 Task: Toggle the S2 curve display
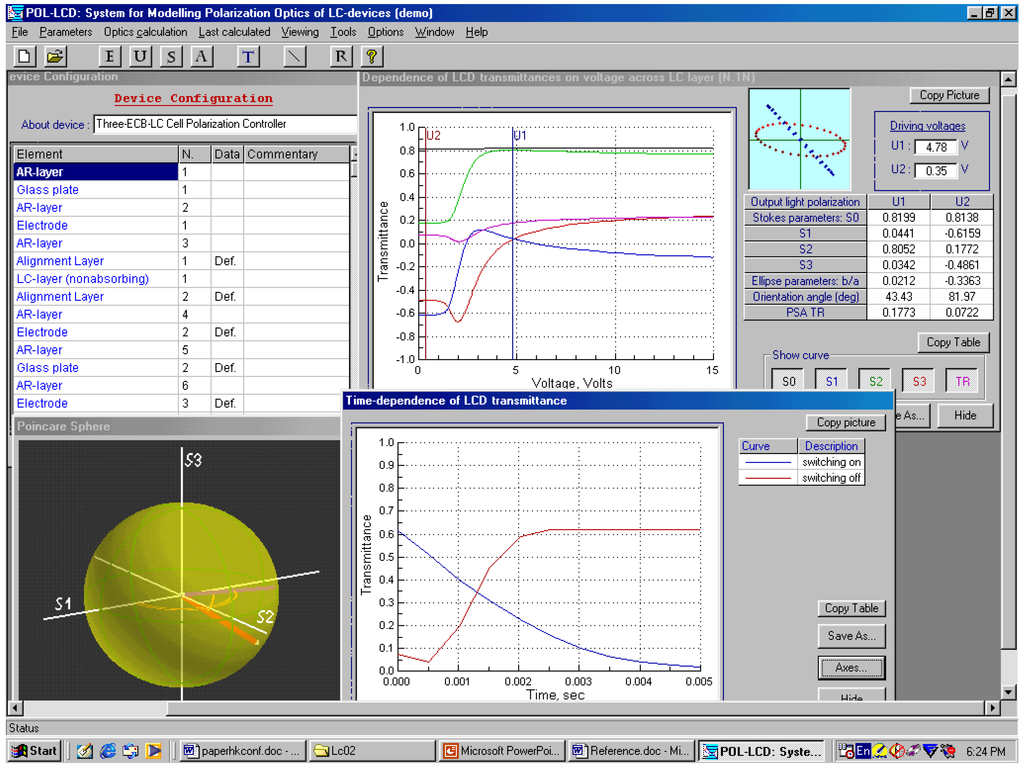point(876,381)
